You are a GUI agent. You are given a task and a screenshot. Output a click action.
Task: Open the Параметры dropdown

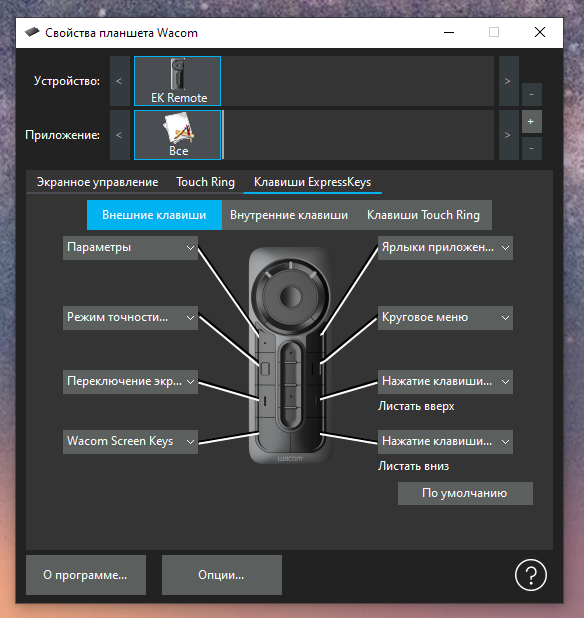coord(130,248)
